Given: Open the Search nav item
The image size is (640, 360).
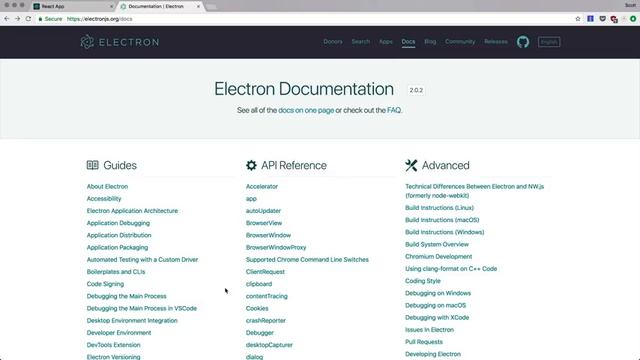Looking at the screenshot, I should pos(361,42).
